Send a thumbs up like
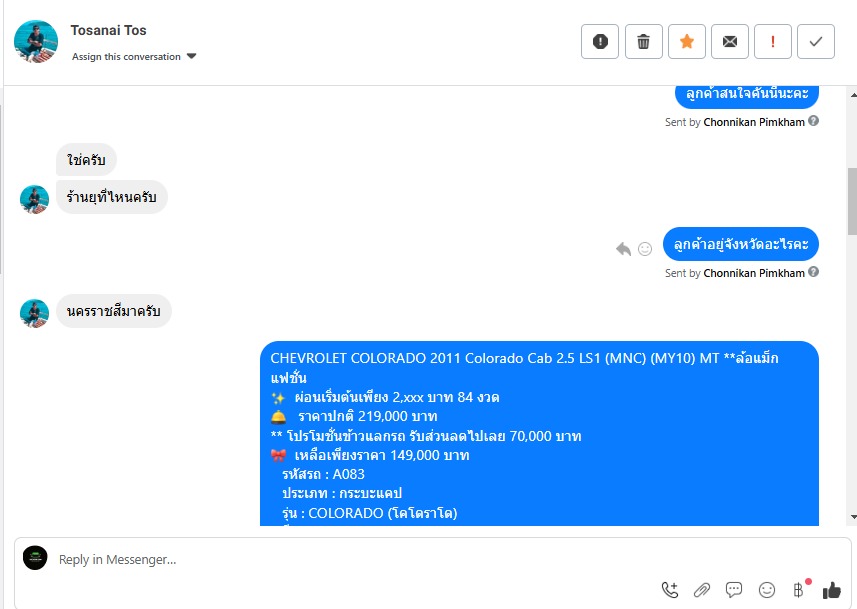The image size is (857, 609). [831, 590]
